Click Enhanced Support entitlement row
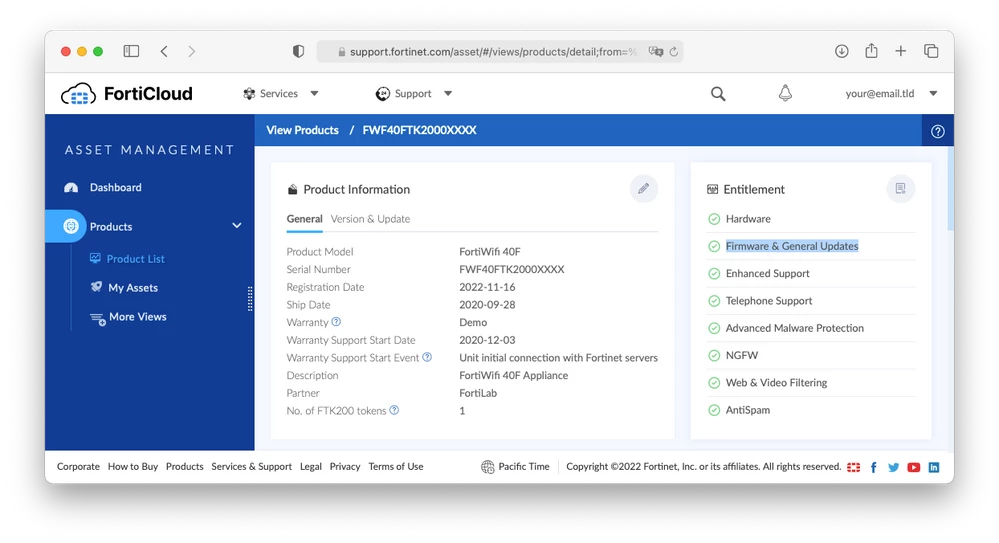Screen dimensions: 999x543 point(811,273)
